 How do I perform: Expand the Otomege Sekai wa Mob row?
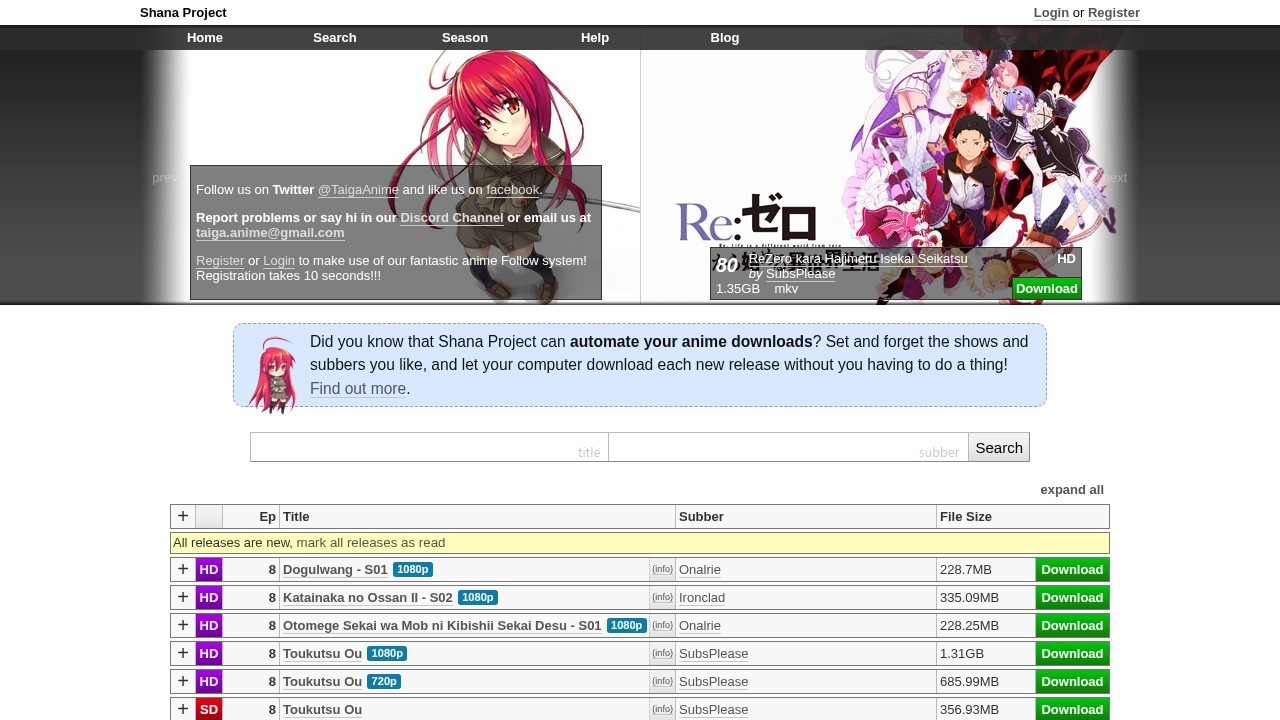click(x=183, y=626)
